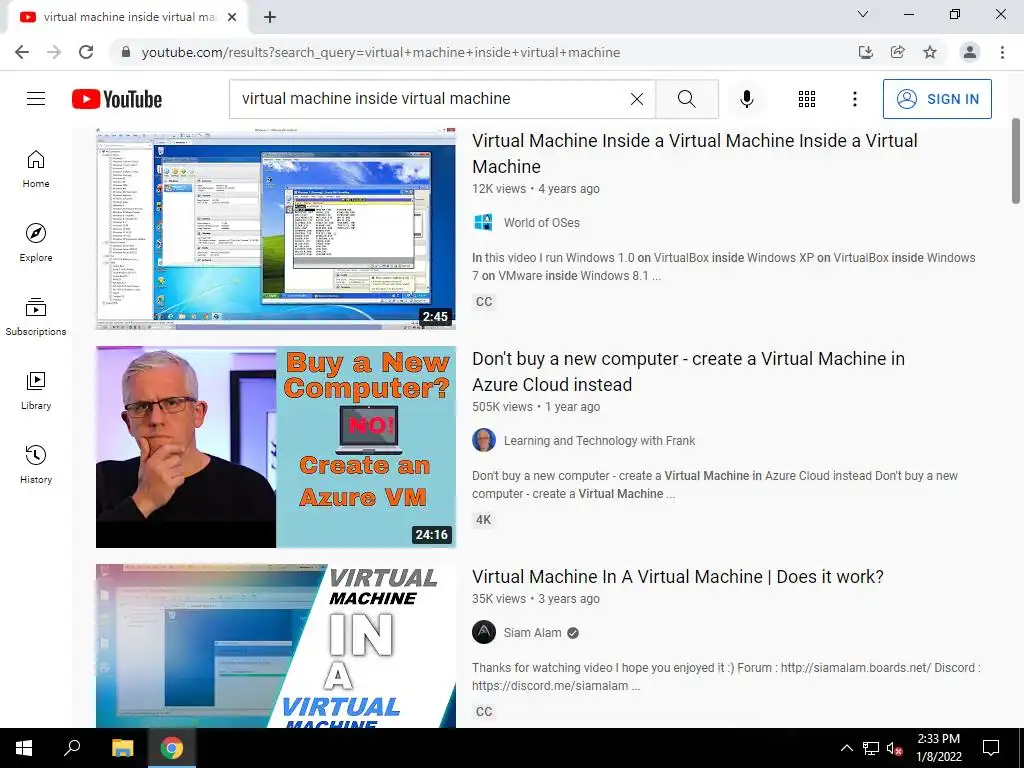Open the Chrome profile avatar icon
The width and height of the screenshot is (1024, 768).
(970, 52)
